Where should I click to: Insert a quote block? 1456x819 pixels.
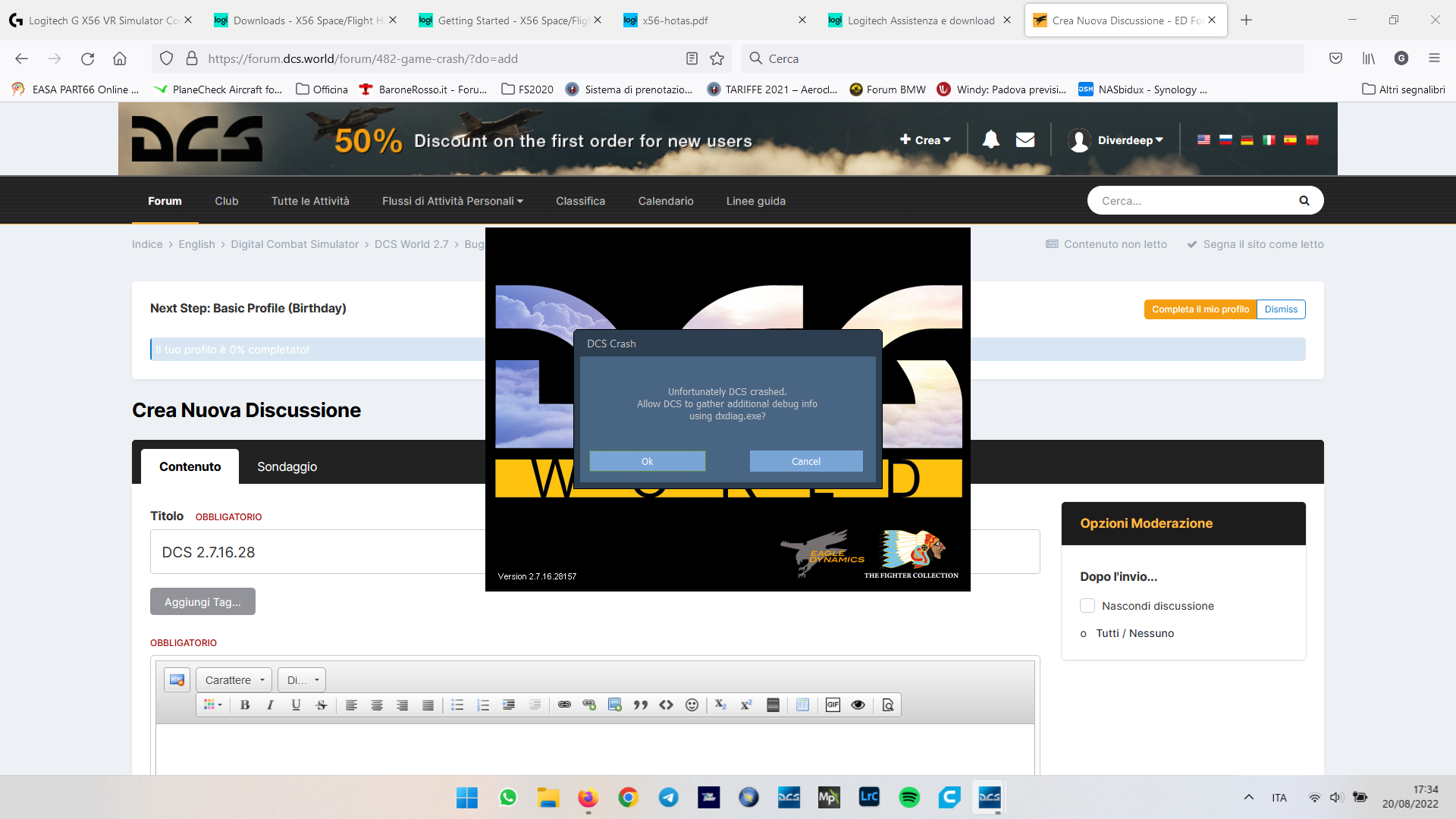tap(641, 705)
